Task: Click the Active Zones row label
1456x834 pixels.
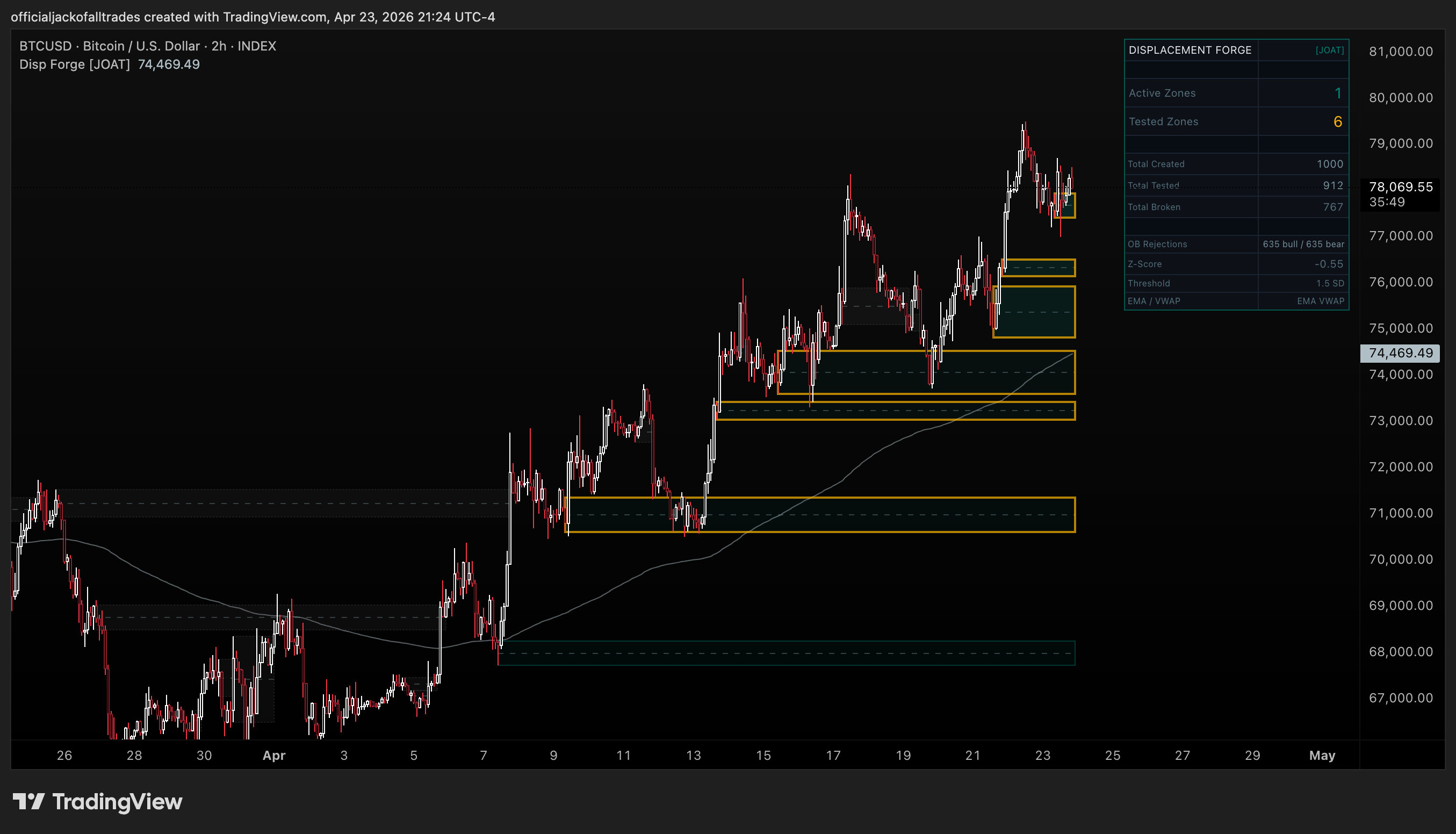Action: click(1162, 93)
